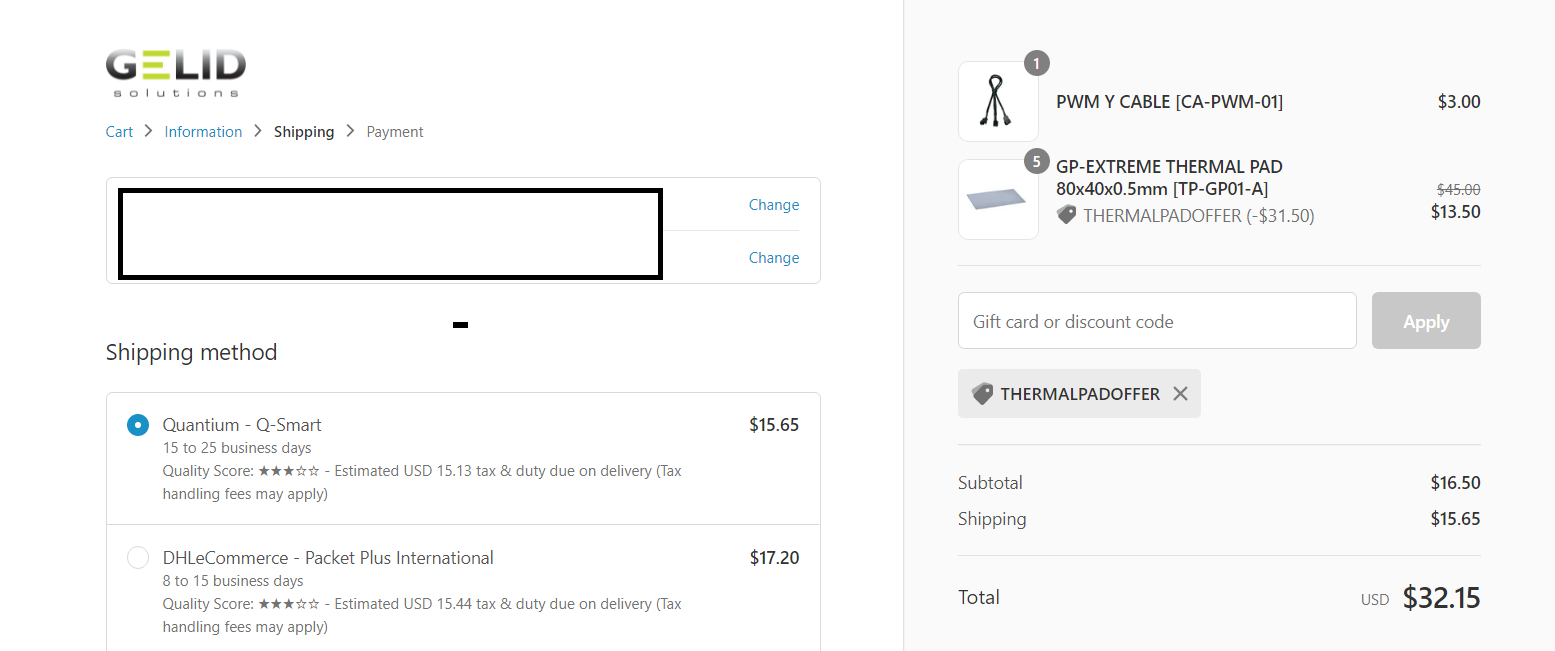Click the second Change link for address
The image size is (1555, 651).
(774, 258)
